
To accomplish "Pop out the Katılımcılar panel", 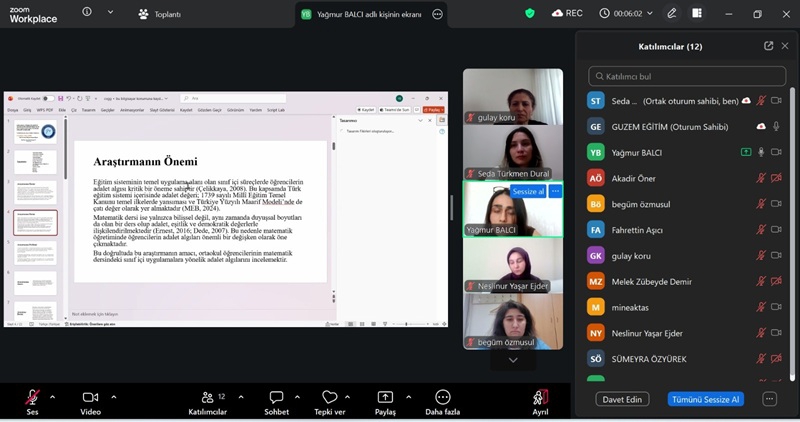I will [x=768, y=46].
